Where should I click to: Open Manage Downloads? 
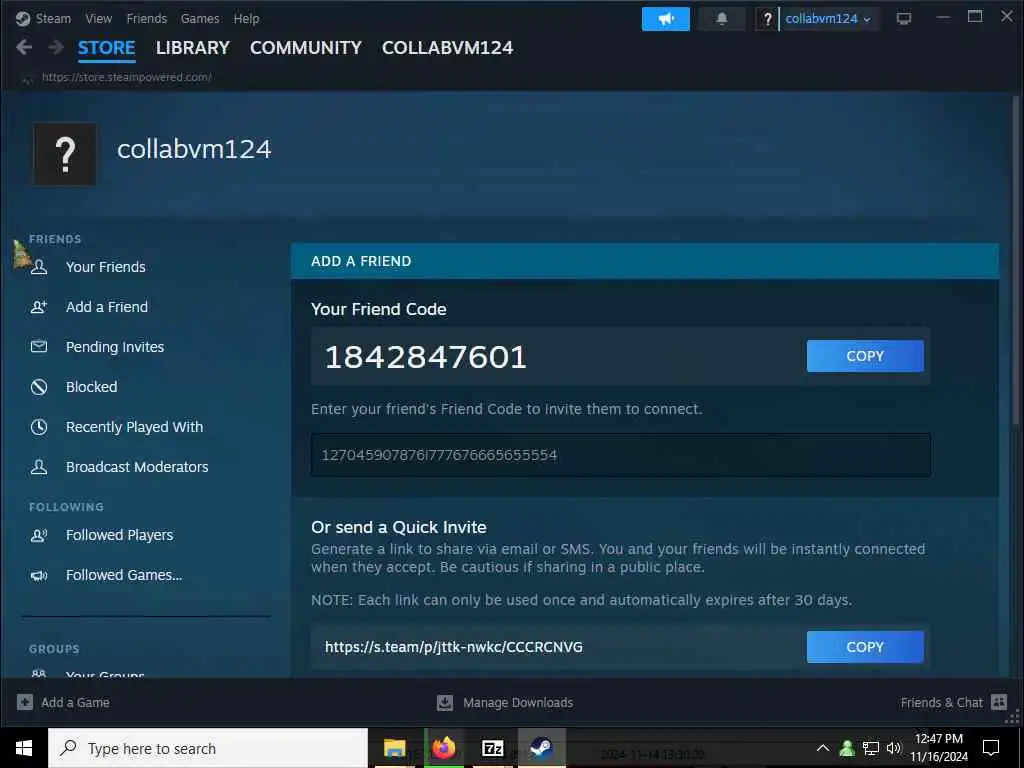tap(518, 703)
